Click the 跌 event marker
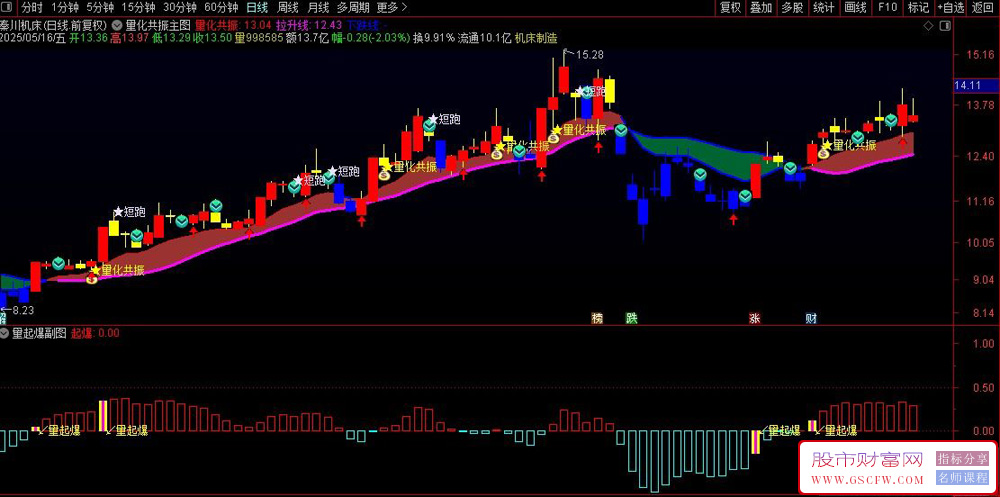1000x497 pixels. pos(631,318)
